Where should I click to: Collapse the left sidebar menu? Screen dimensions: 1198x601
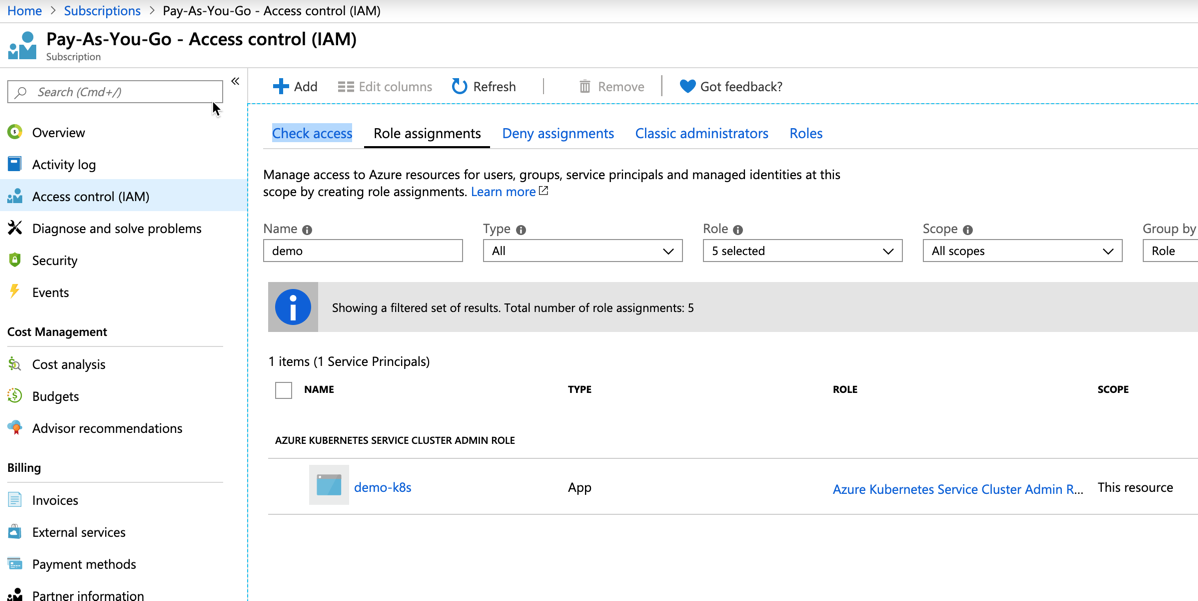pos(235,82)
